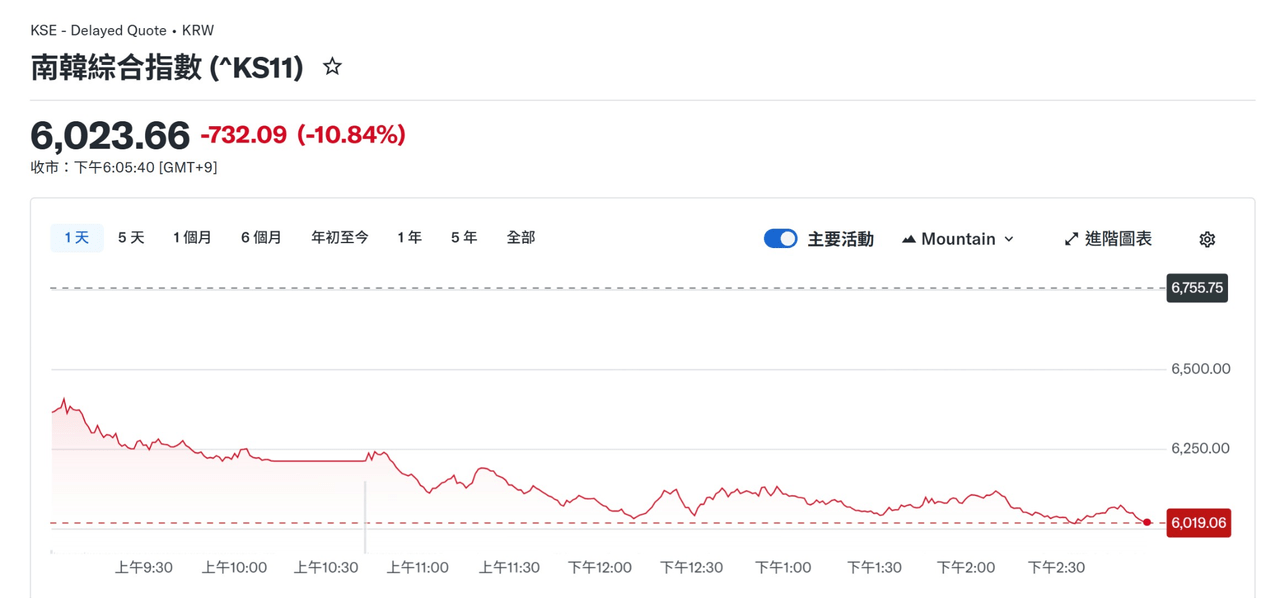Add ^KS11 to watchlist with star icon
The width and height of the screenshot is (1280, 598).
pos(333,67)
